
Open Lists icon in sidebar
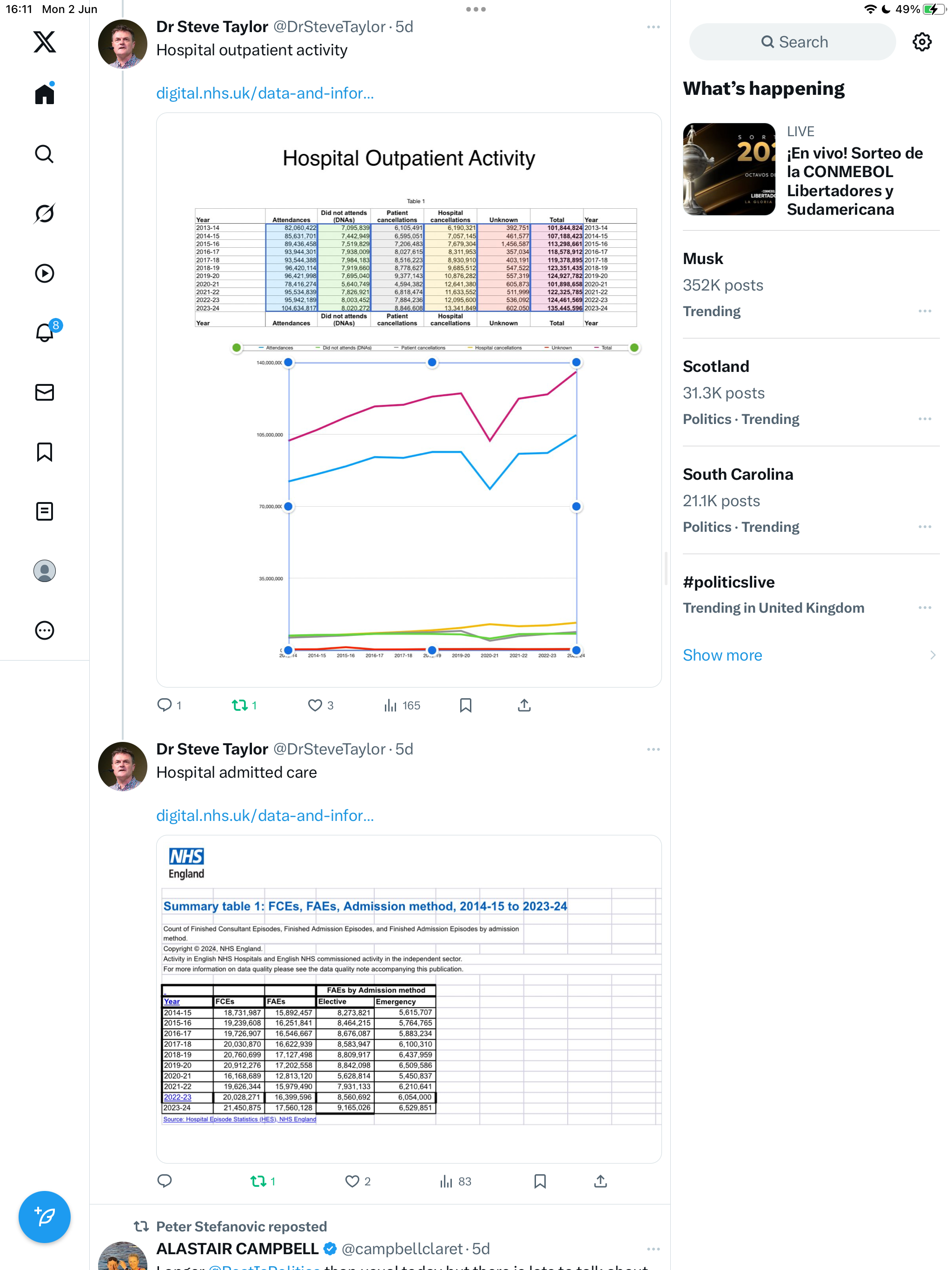point(44,511)
